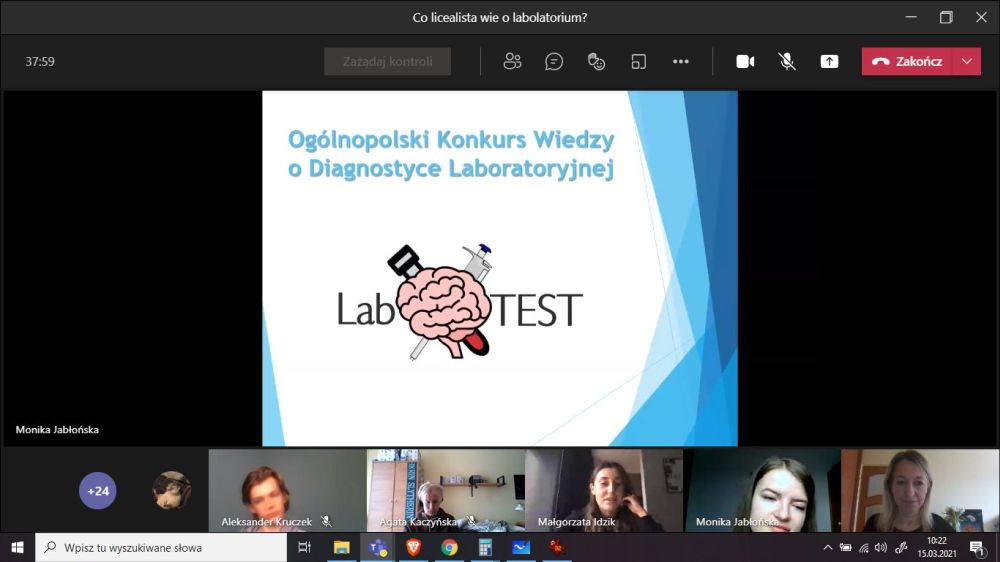This screenshot has width=1000, height=562.
Task: Show hidden system tray icons
Action: tap(828, 547)
